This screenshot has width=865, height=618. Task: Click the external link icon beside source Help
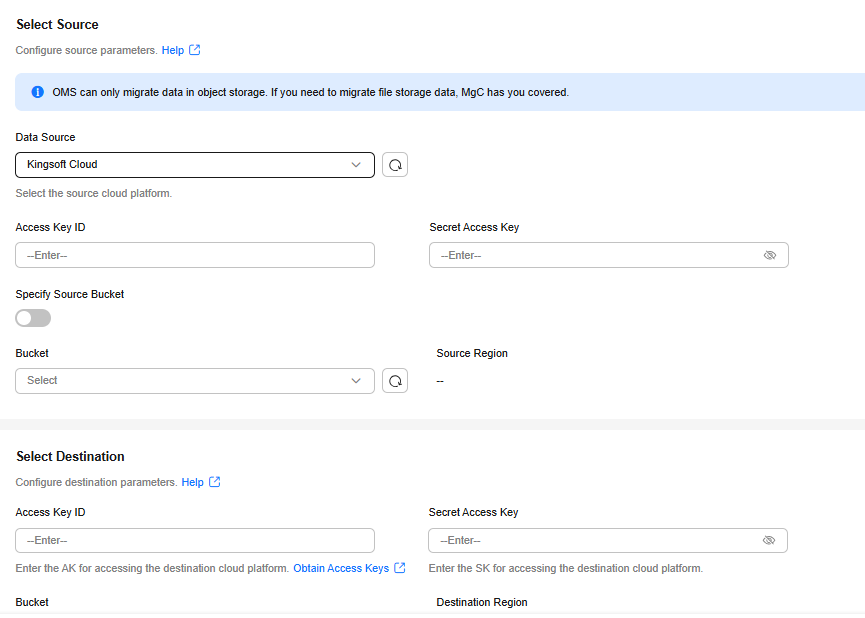[x=195, y=50]
